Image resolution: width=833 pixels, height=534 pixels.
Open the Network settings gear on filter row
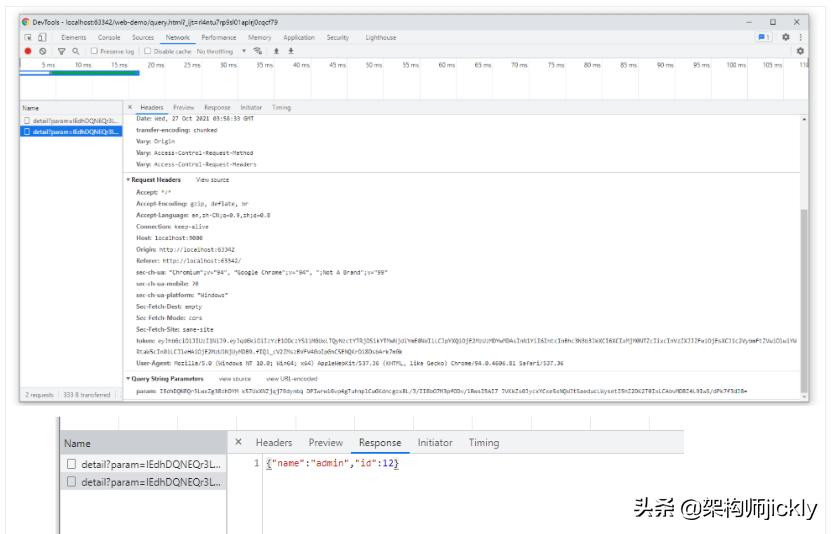[800, 51]
